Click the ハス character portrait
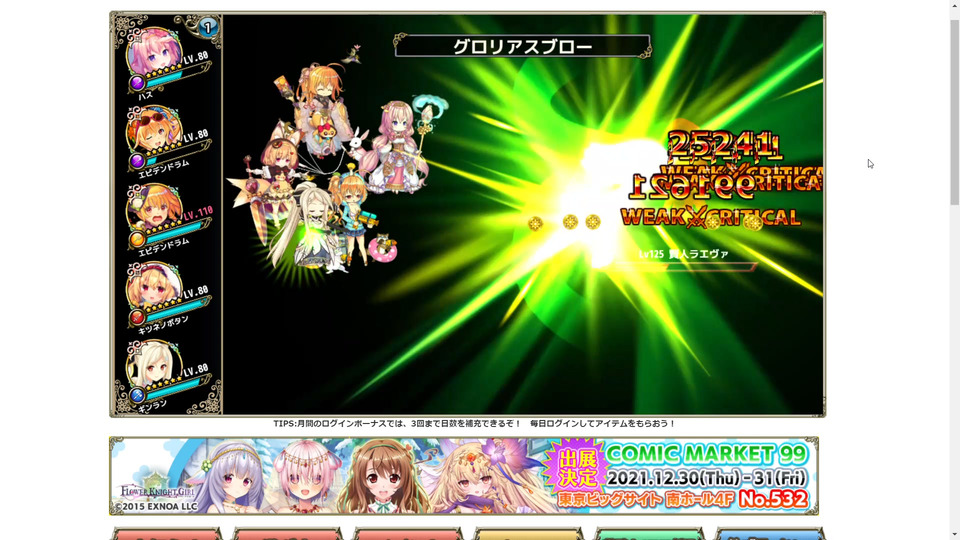This screenshot has width=960, height=540. (x=154, y=51)
